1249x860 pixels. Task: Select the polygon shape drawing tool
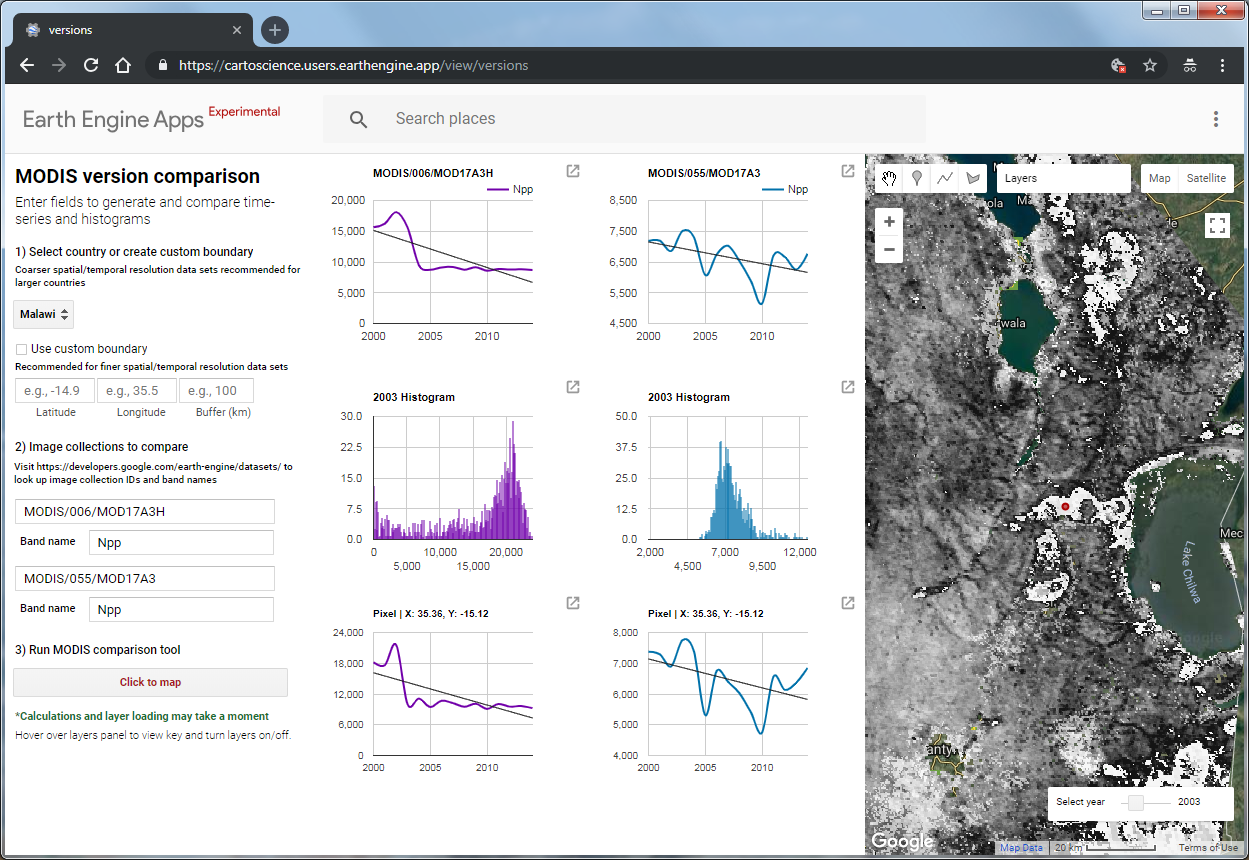click(973, 178)
